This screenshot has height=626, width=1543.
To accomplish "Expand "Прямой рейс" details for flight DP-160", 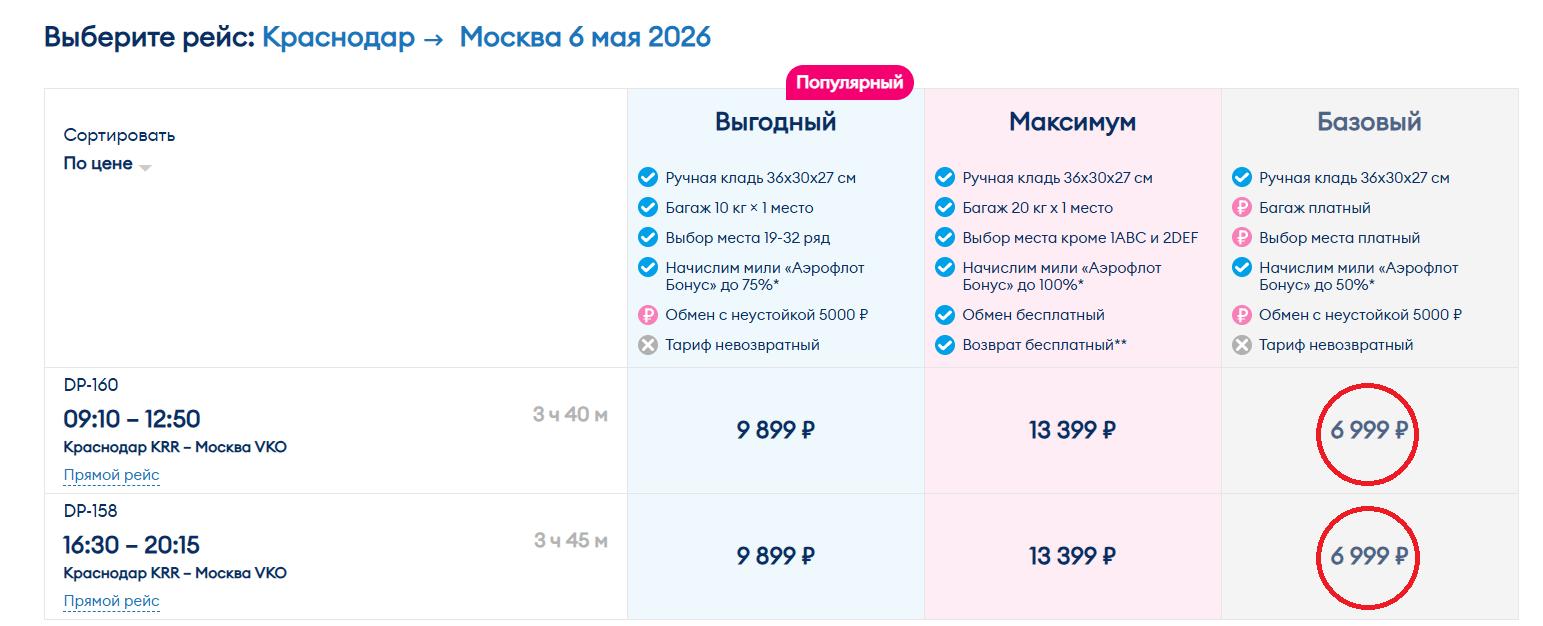I will [111, 475].
